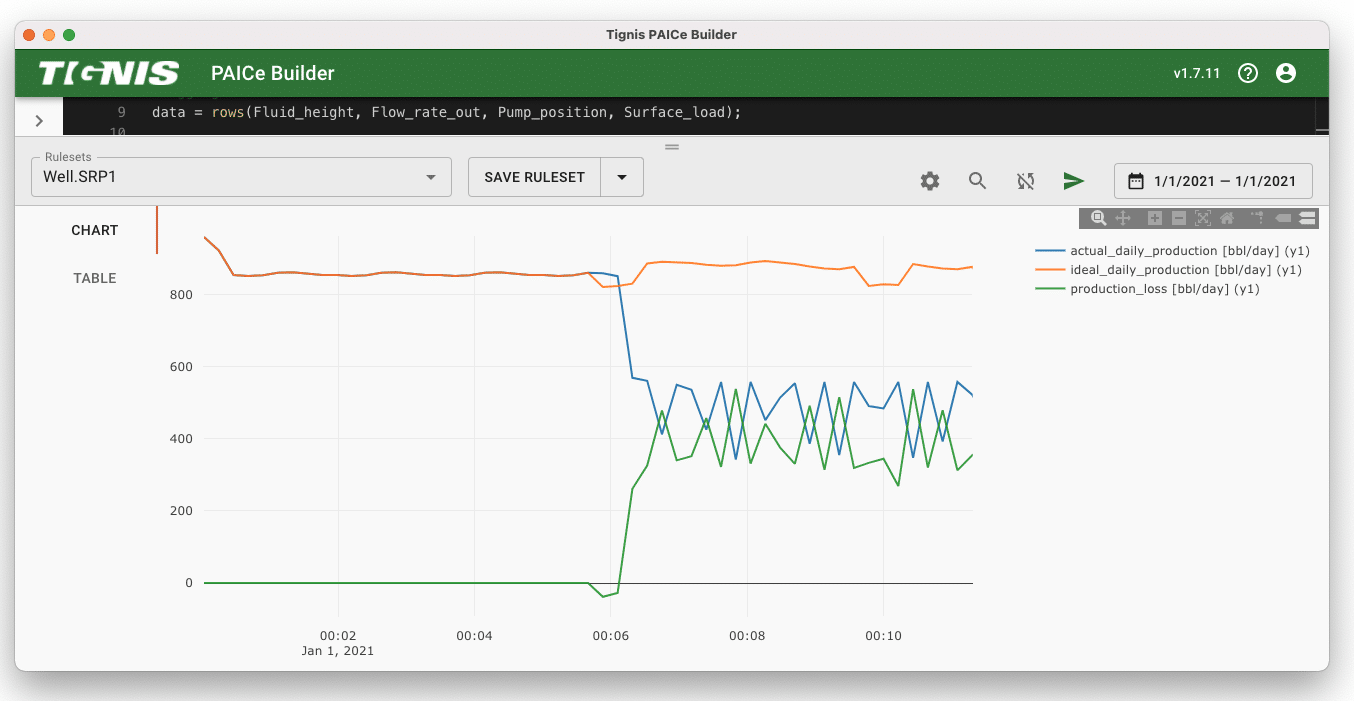This screenshot has width=1354, height=701.
Task: Enable compare data on hover mode
Action: pos(1307,218)
